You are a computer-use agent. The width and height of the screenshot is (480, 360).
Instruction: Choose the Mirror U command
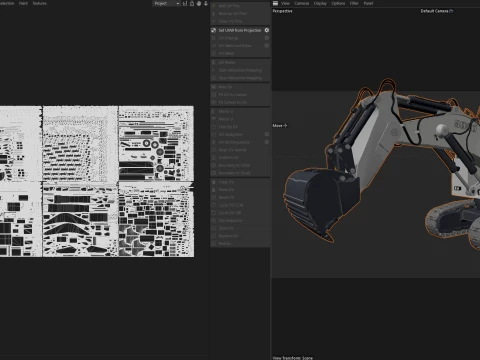click(x=240, y=111)
